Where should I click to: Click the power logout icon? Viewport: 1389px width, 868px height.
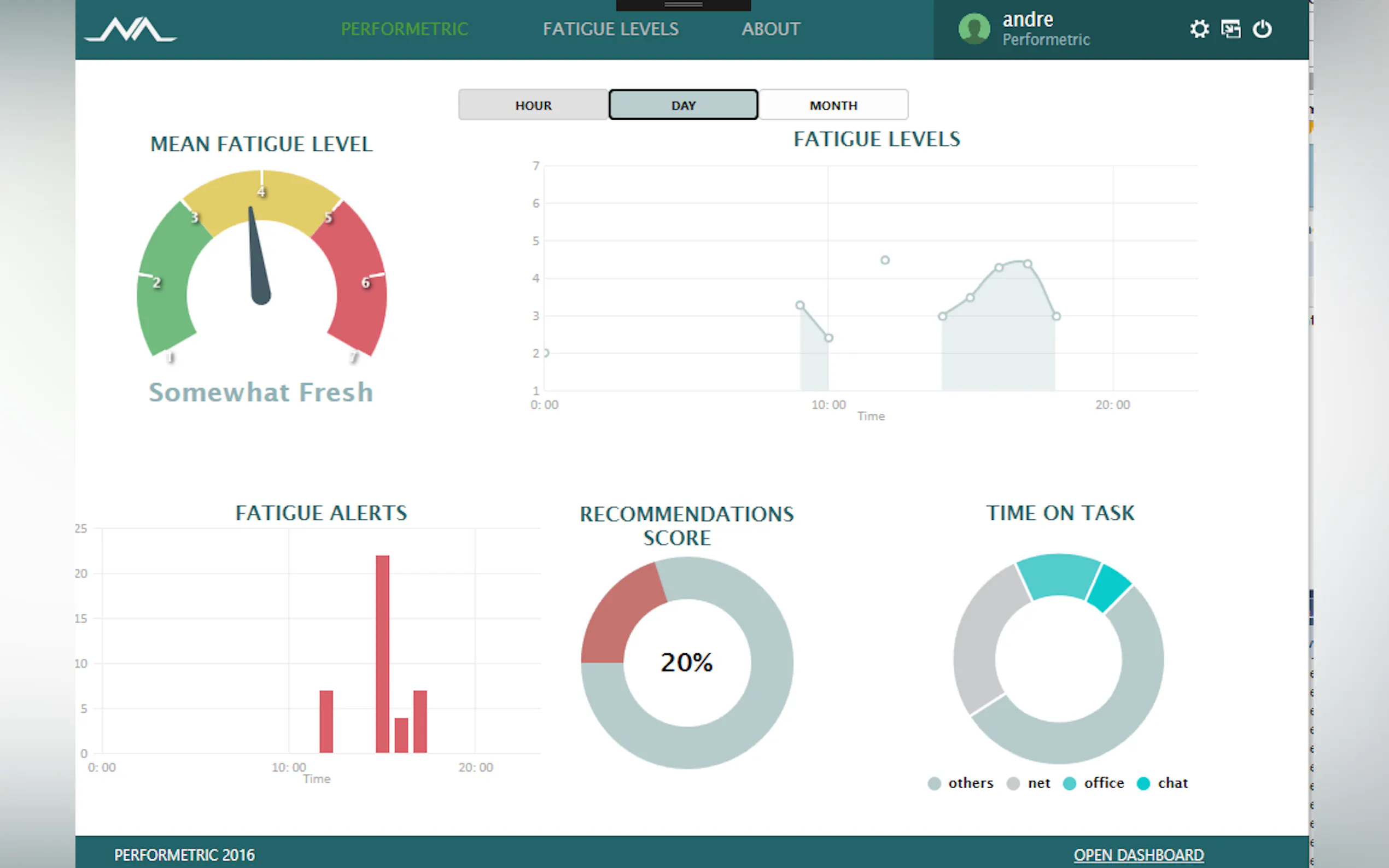[1262, 29]
